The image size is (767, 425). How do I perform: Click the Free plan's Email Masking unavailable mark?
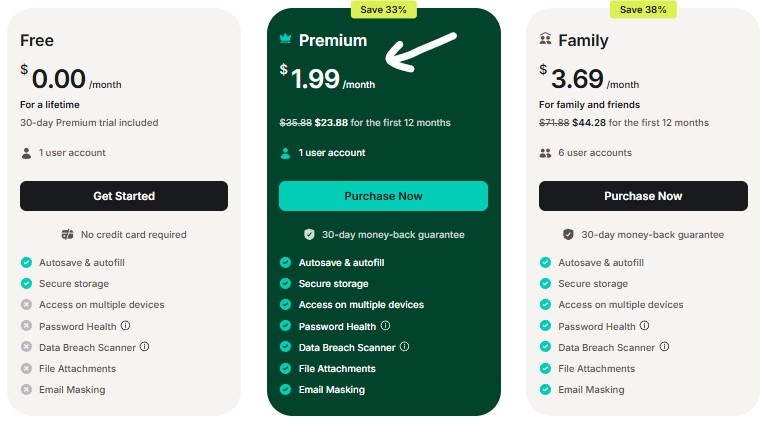26,390
